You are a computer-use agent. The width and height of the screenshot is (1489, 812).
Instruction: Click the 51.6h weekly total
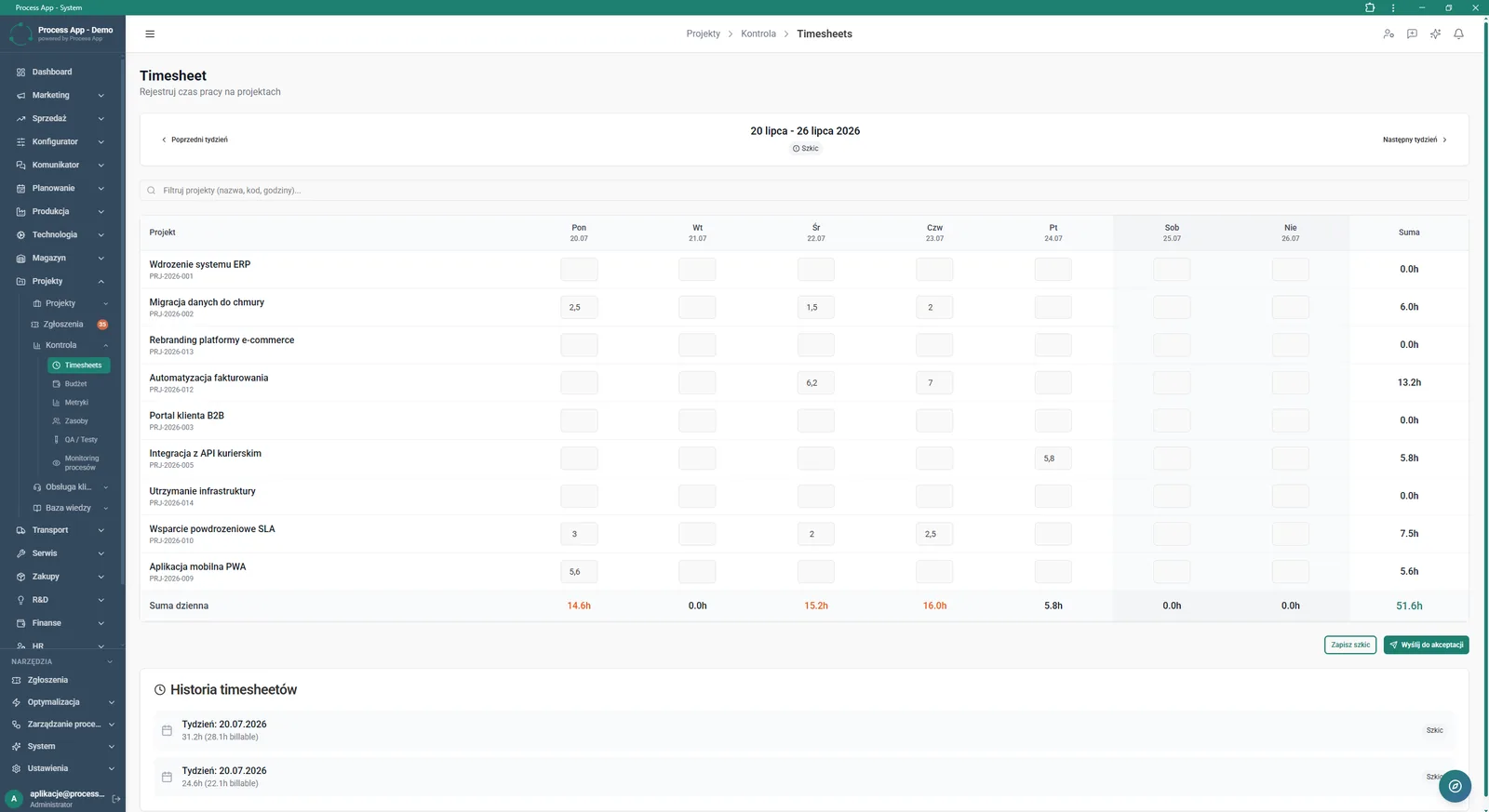point(1409,606)
